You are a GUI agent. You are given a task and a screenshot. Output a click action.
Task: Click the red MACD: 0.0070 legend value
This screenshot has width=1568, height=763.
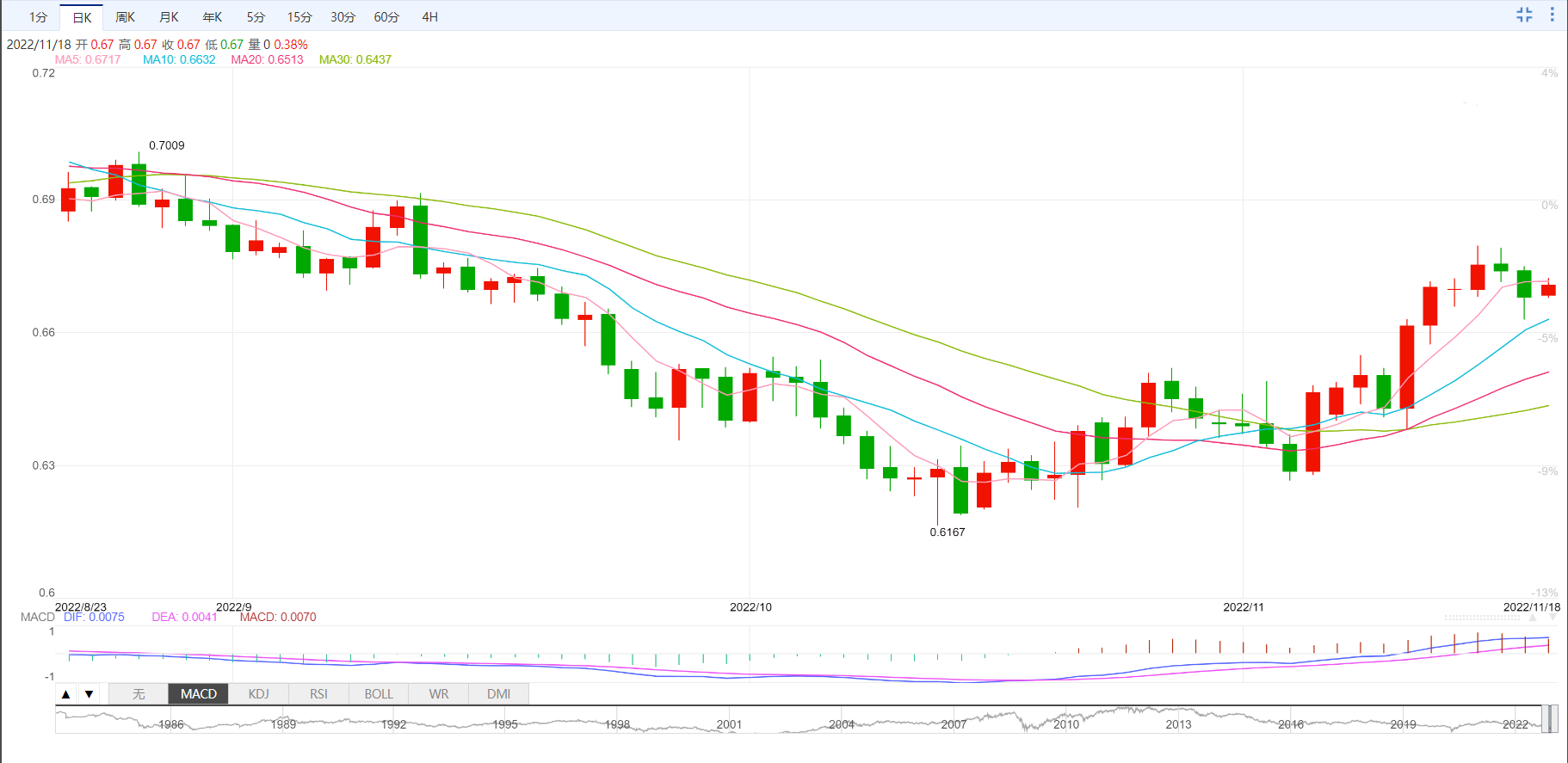[x=278, y=617]
